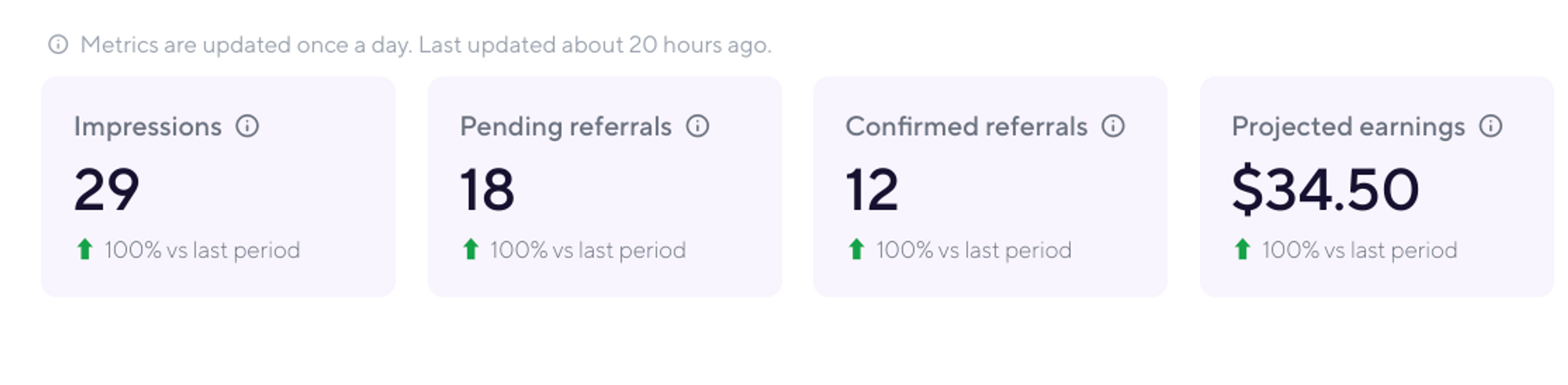Click the green up arrow under Confirmed referrals
Image resolution: width=1568 pixels, height=385 pixels.
pyautogui.click(x=856, y=249)
